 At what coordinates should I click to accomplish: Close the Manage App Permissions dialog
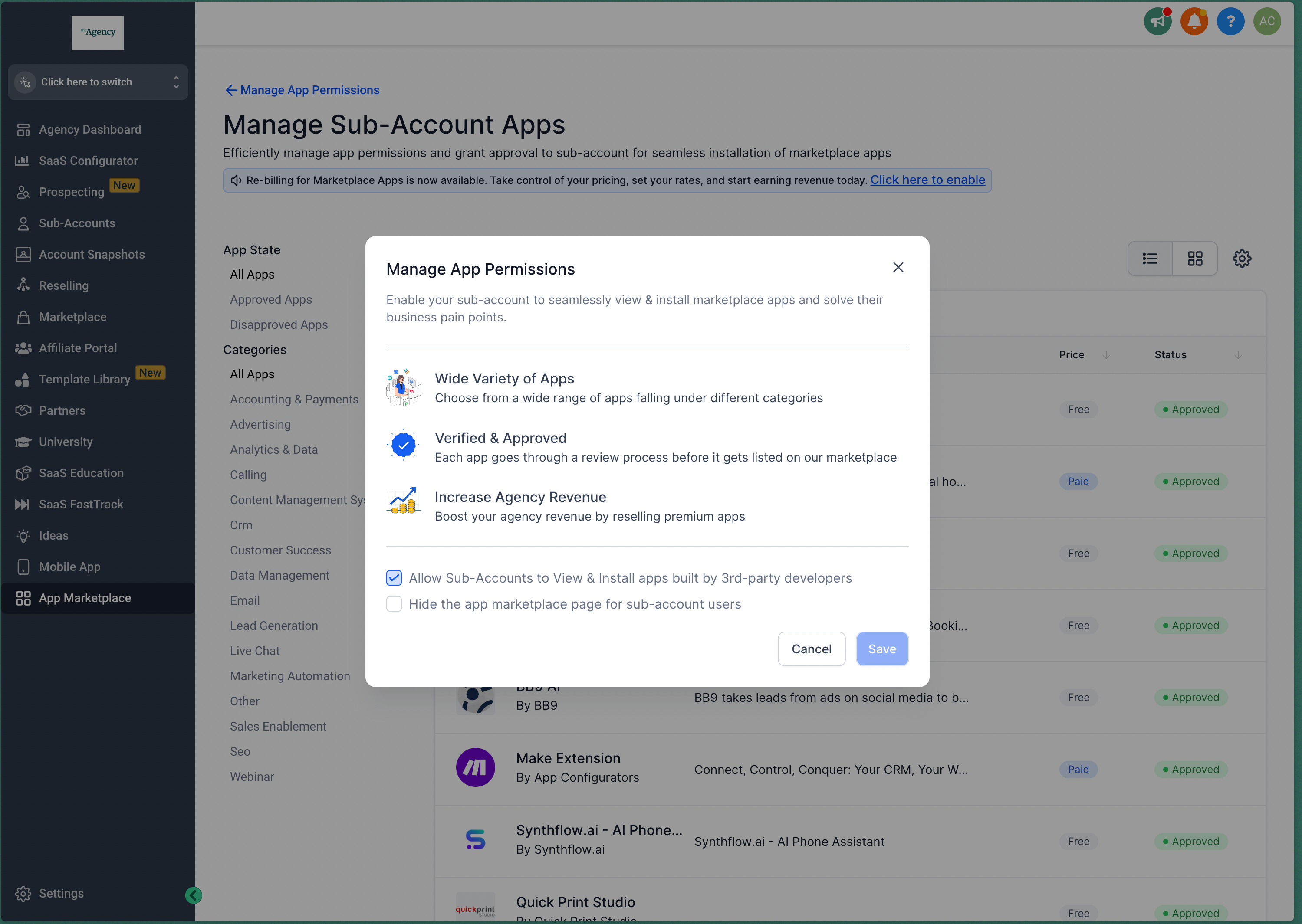click(898, 267)
